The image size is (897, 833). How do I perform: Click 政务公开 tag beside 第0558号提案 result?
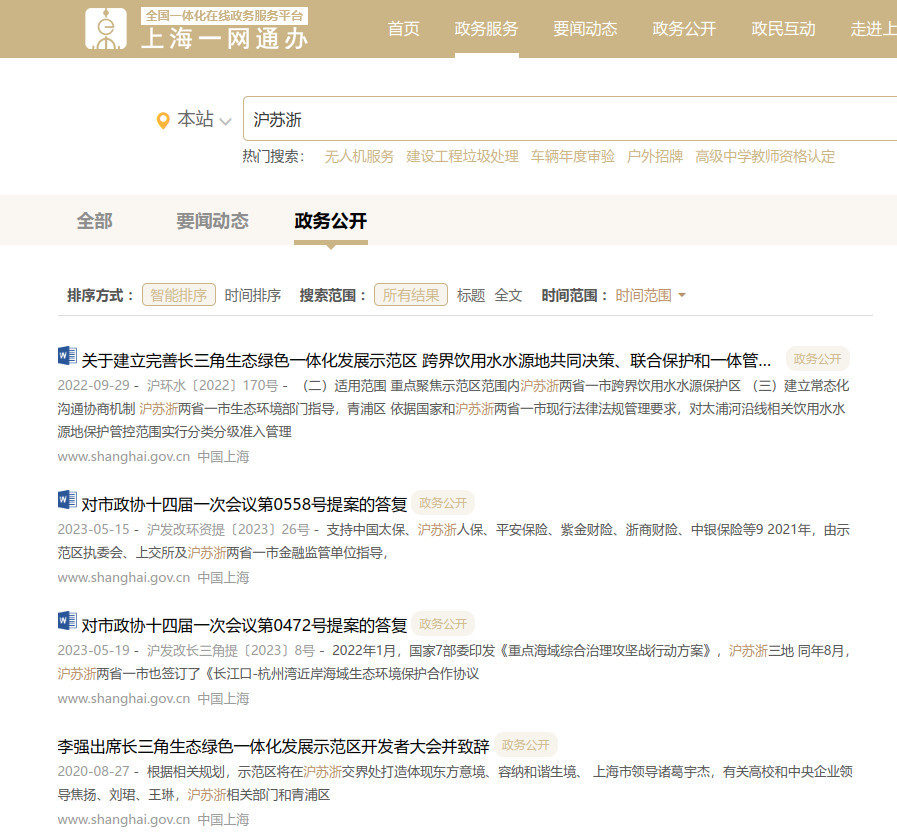pos(443,503)
